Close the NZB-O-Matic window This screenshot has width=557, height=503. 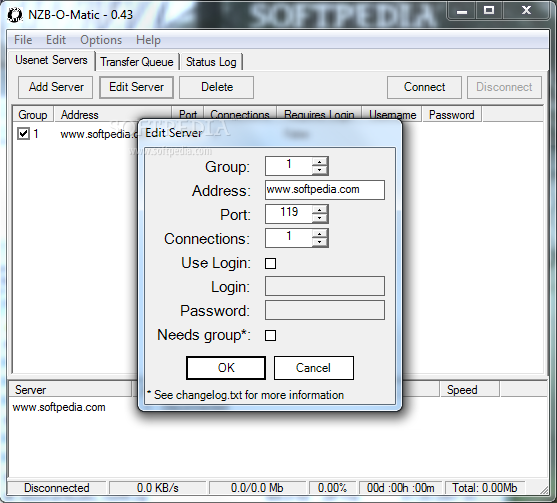[x=526, y=11]
